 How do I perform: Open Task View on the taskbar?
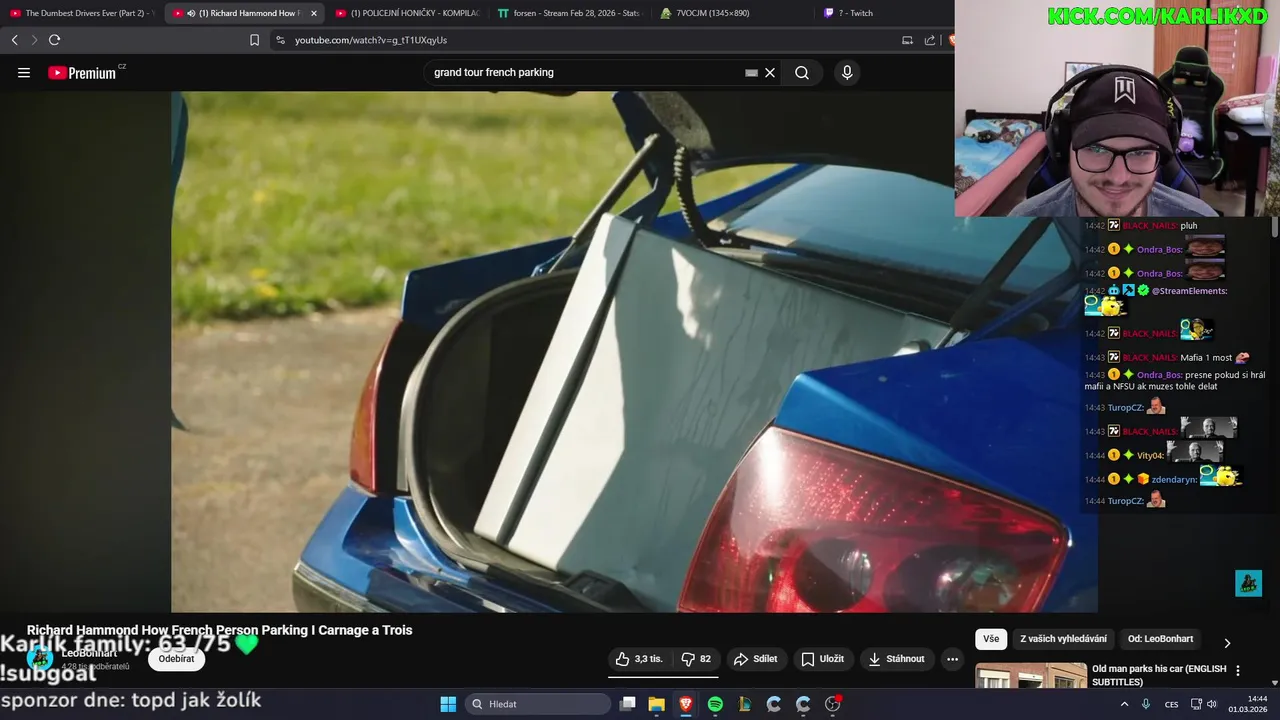click(627, 704)
